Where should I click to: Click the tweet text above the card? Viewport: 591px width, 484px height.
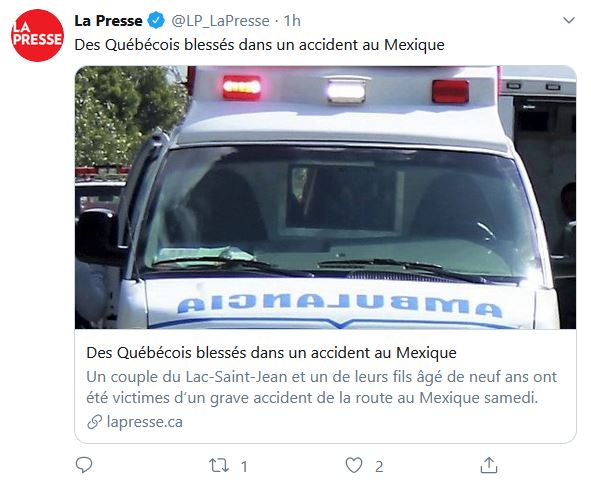point(259,45)
